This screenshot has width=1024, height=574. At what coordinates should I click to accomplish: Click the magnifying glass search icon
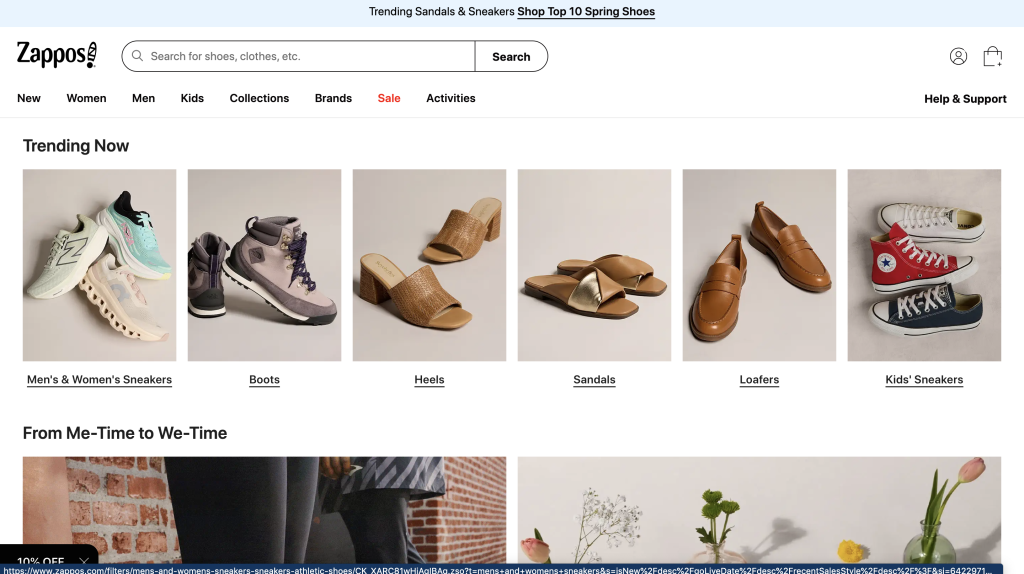137,56
